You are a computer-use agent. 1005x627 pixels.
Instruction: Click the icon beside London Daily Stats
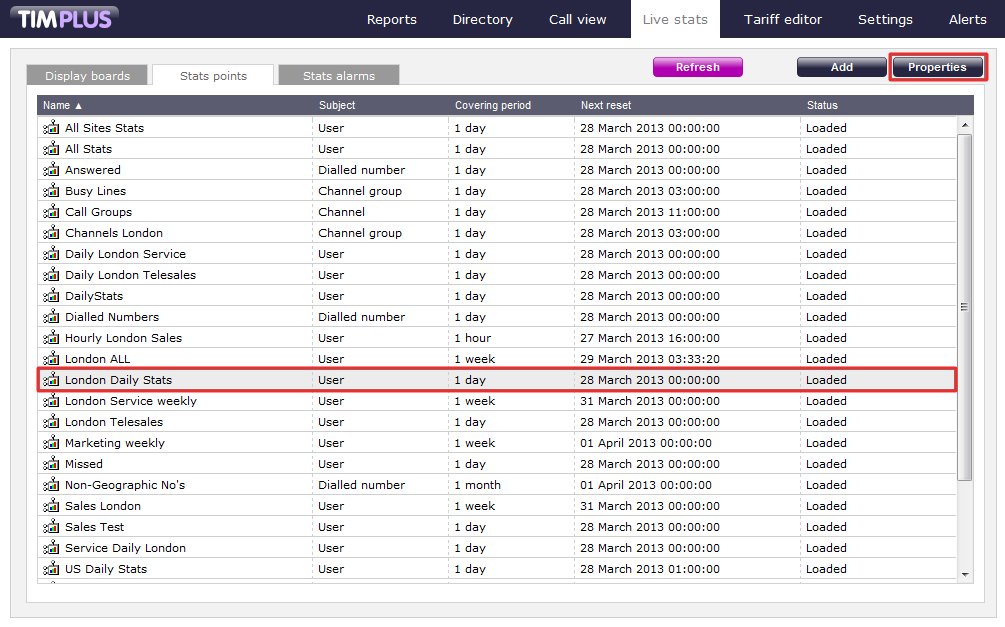click(x=50, y=380)
